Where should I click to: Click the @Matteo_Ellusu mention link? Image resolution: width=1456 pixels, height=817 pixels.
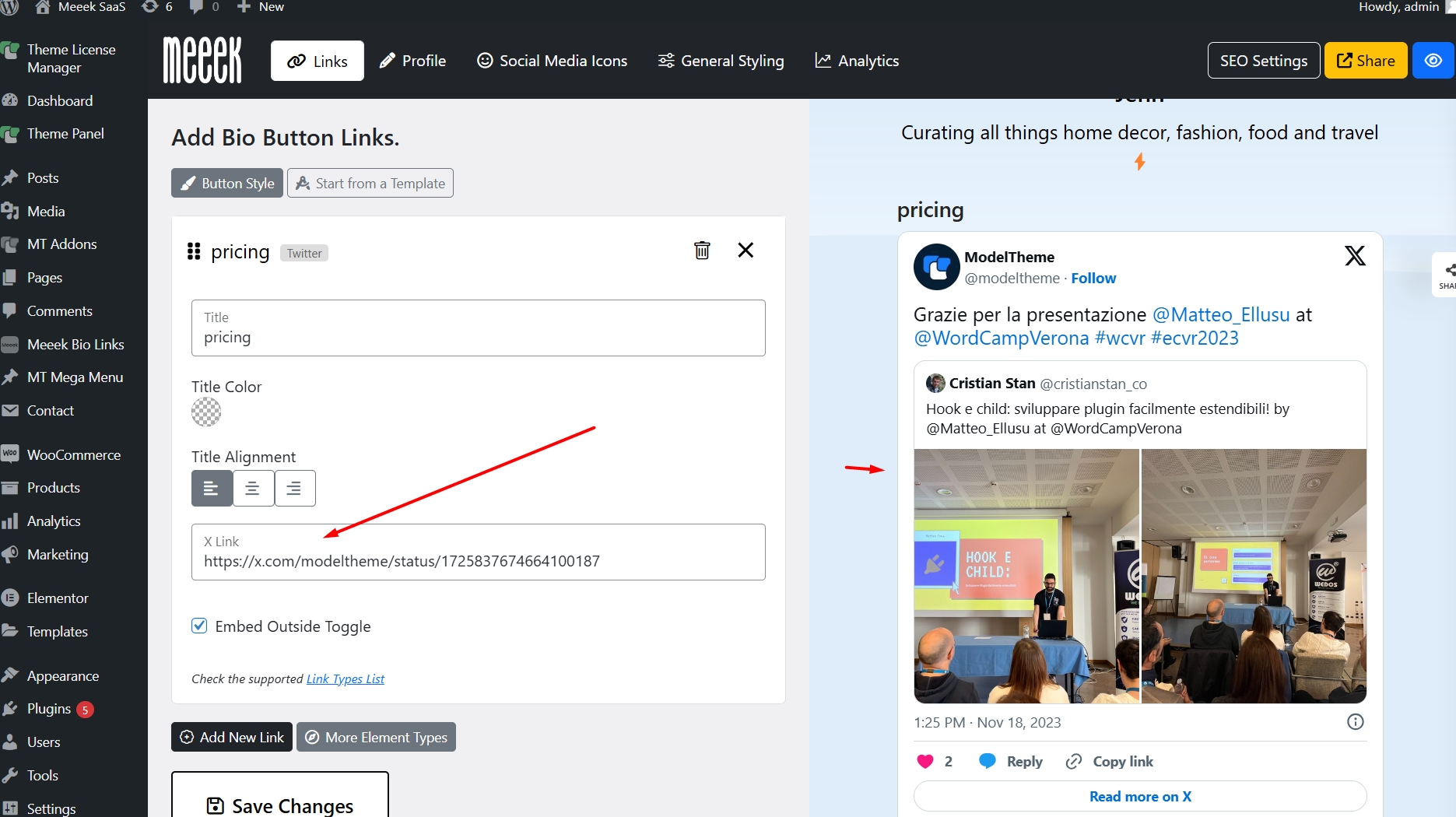1221,314
